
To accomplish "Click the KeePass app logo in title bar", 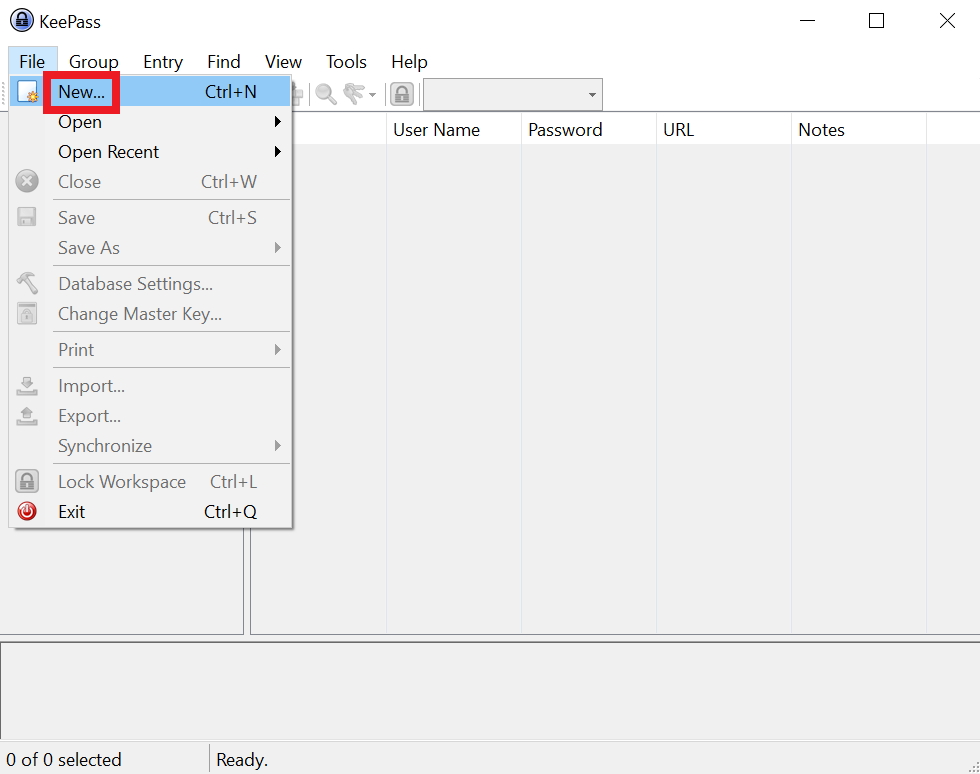I will [x=21, y=21].
